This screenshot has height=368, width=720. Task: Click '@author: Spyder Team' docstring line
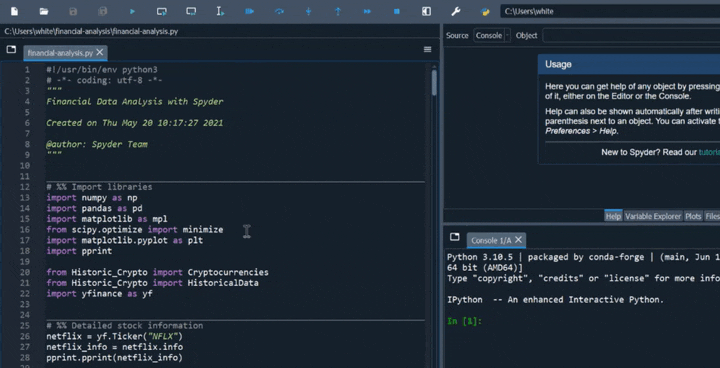(97, 144)
